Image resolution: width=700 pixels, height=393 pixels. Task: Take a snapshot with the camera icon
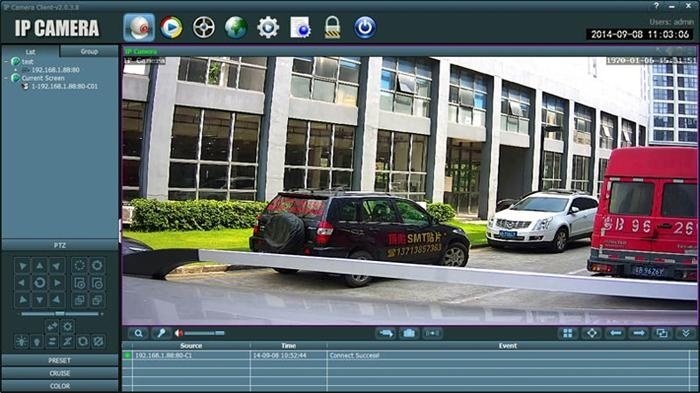[x=409, y=333]
